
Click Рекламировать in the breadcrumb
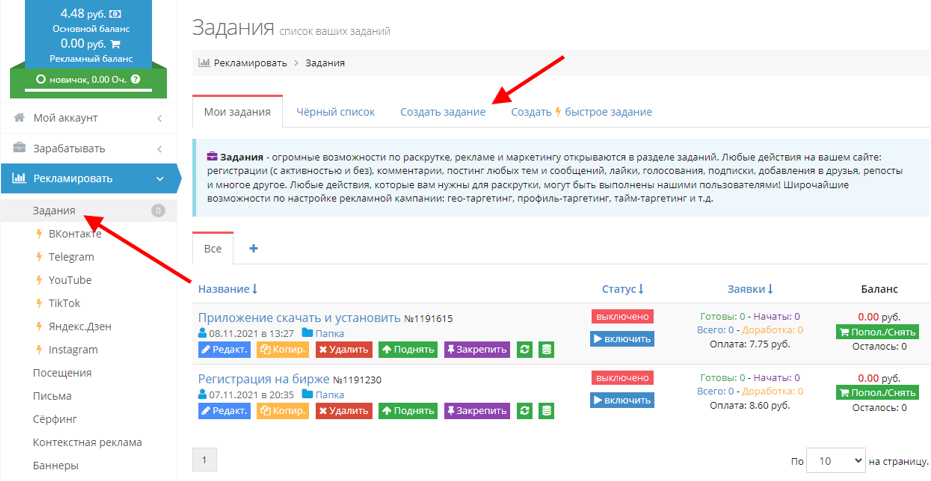point(250,62)
